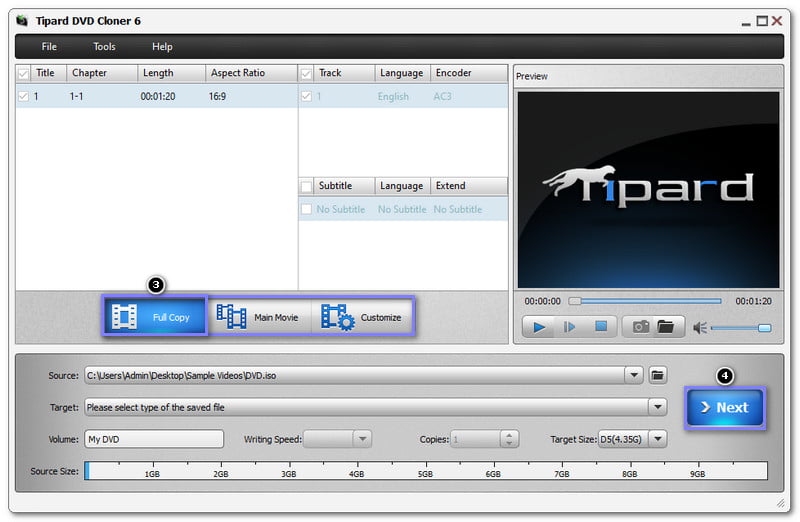Choose the Main Movie copy mode

pyautogui.click(x=259, y=317)
